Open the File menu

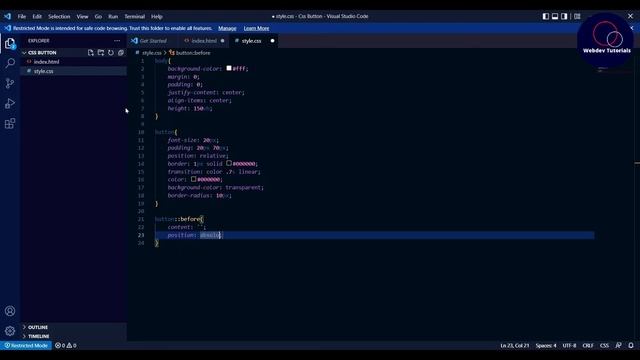click(x=22, y=16)
